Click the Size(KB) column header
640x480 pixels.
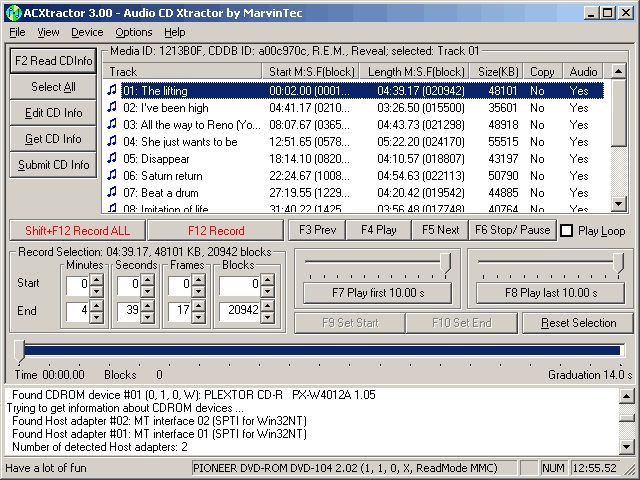click(x=497, y=71)
